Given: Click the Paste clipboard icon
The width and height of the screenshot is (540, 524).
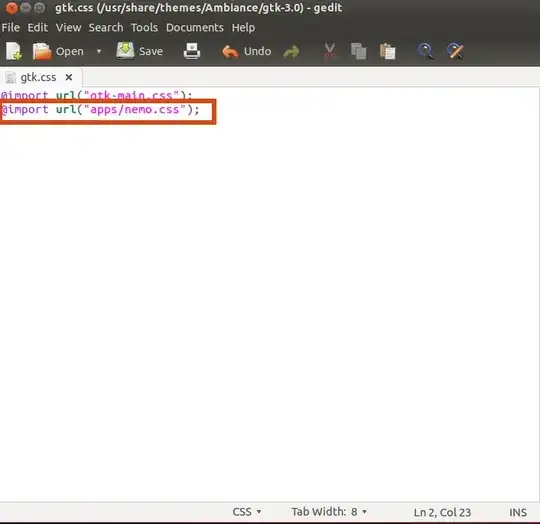Looking at the screenshot, I should tap(387, 51).
